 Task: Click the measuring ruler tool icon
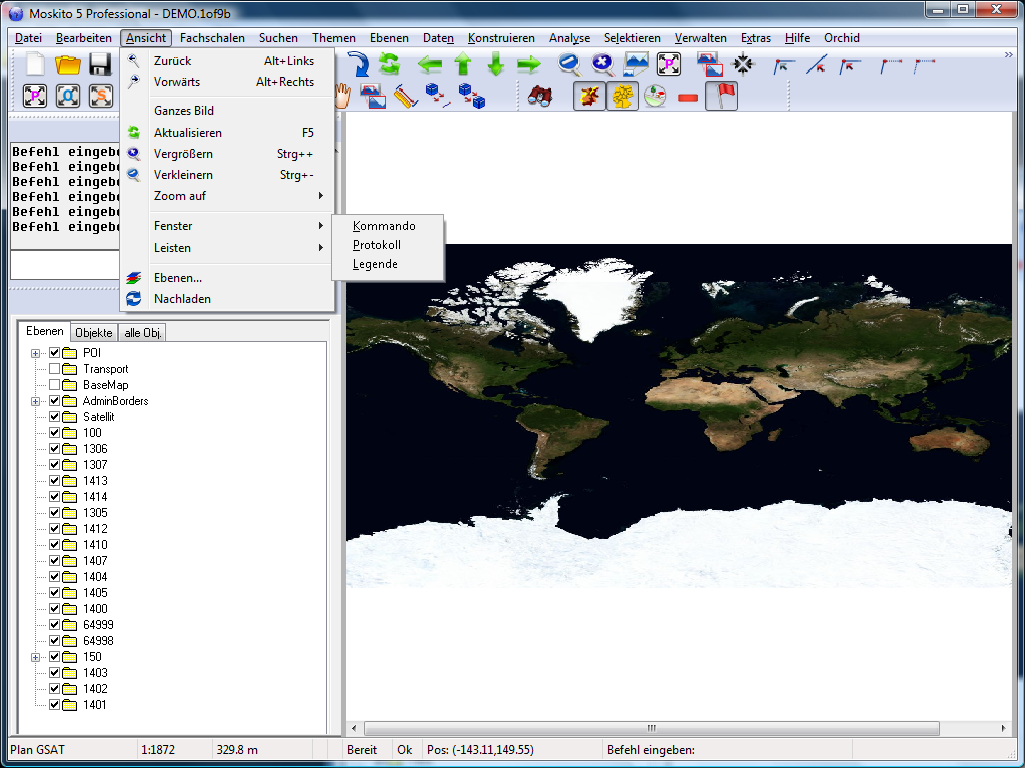(x=404, y=96)
